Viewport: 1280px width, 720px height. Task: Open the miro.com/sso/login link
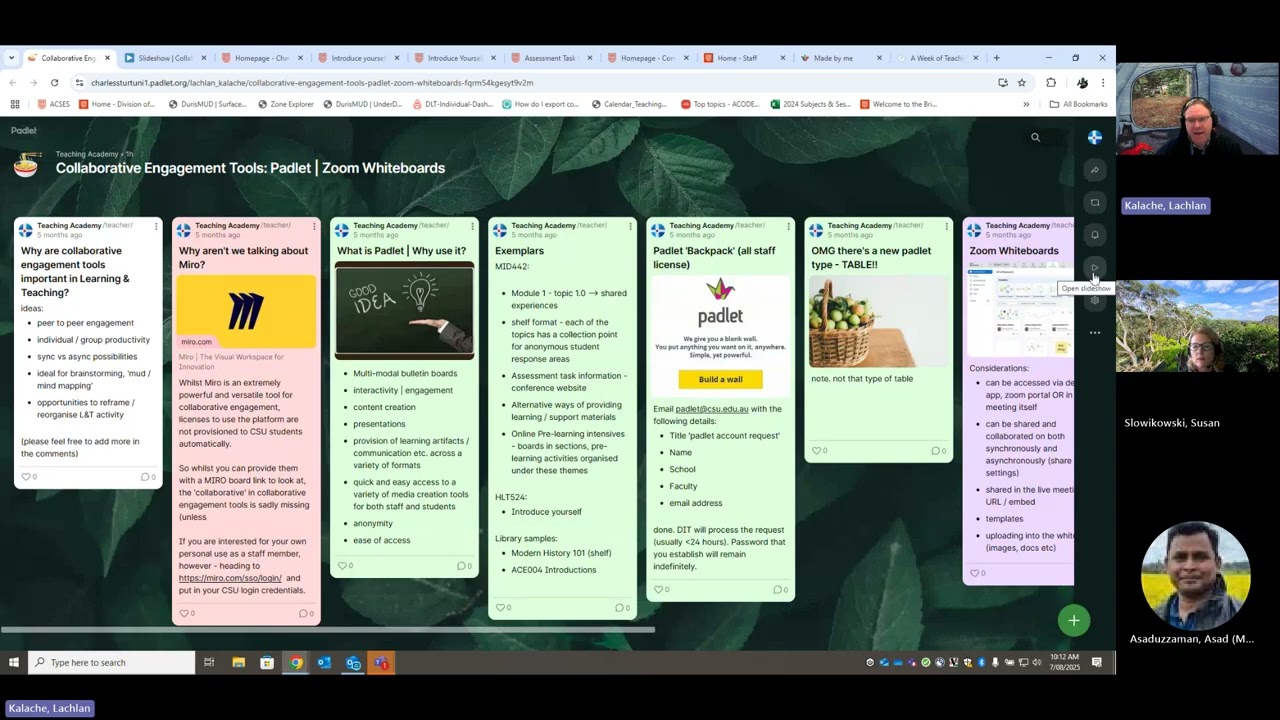[x=231, y=578]
